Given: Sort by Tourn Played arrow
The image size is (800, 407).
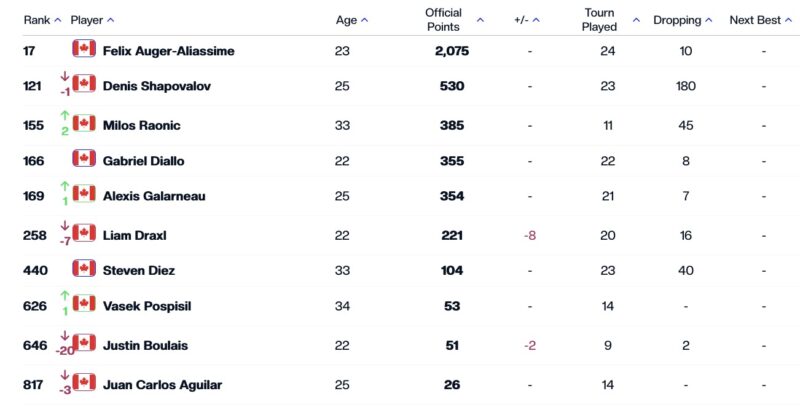Looking at the screenshot, I should point(636,20).
